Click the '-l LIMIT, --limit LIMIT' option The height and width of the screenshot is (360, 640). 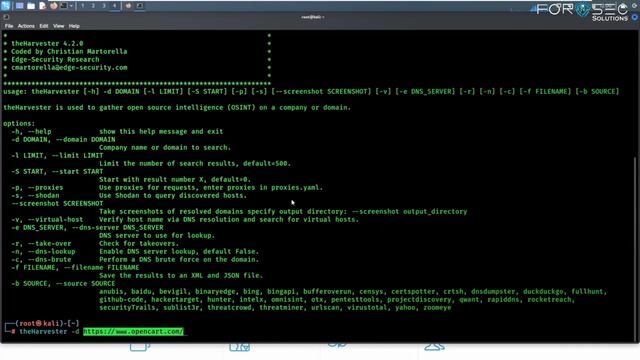click(57, 156)
